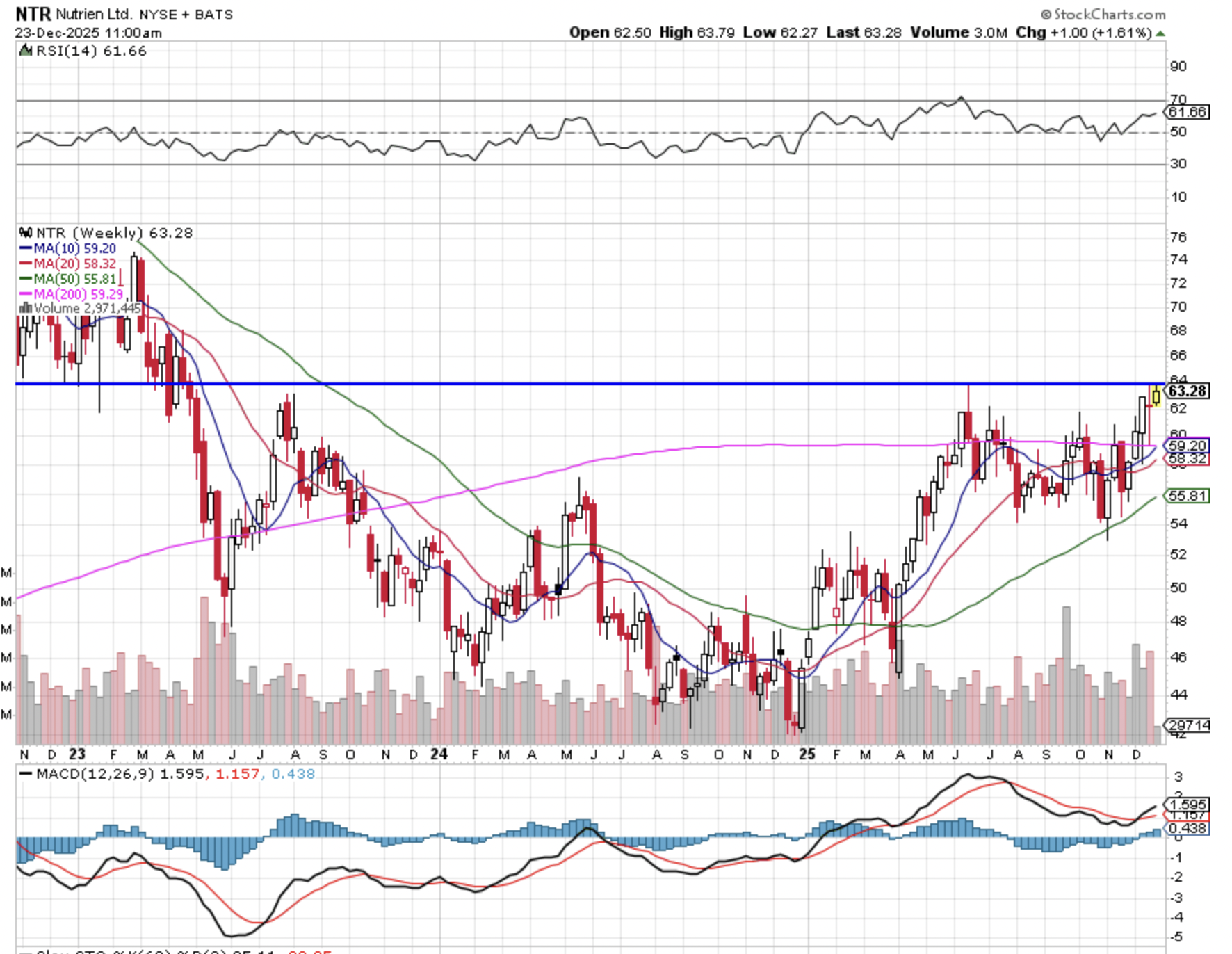Click the RSI(14) indicator icon
The image size is (1232, 954).
coord(26,51)
